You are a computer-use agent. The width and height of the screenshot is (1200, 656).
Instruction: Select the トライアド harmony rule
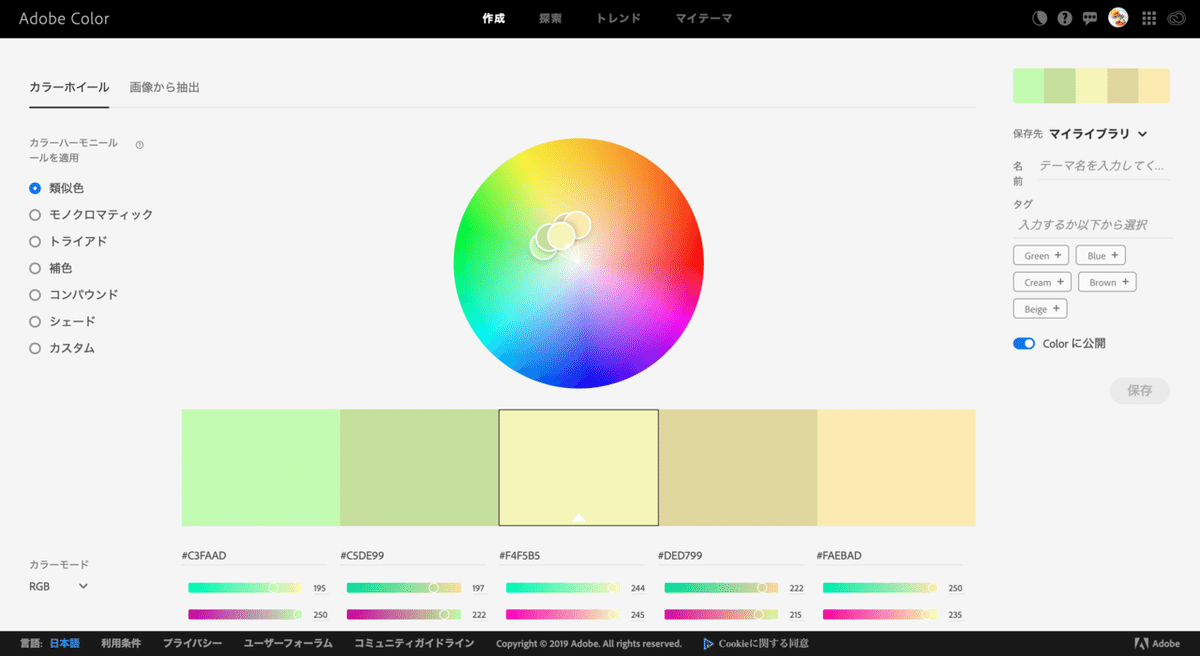tap(68, 242)
